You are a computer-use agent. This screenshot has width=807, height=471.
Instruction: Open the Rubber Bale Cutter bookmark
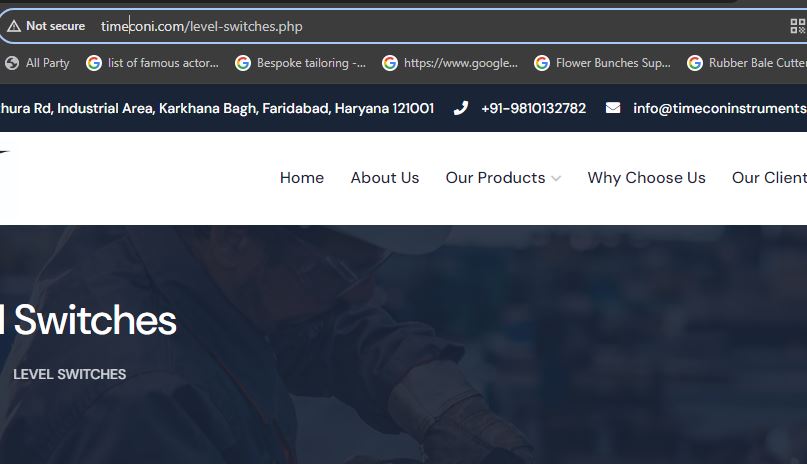pyautogui.click(x=747, y=63)
